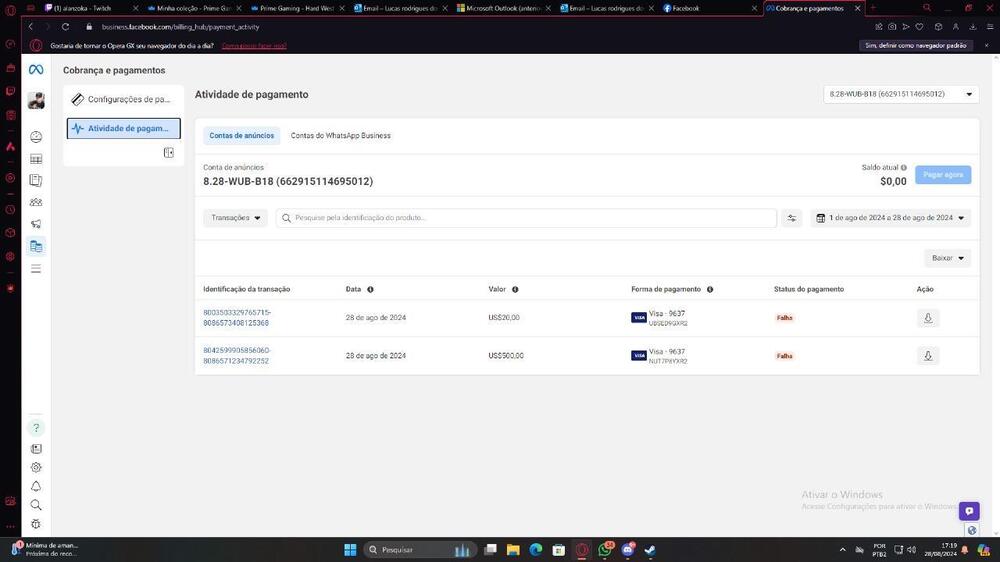Screen dimensions: 1000x562
Task: Open the Transações filter dropdown
Action: tap(235, 218)
